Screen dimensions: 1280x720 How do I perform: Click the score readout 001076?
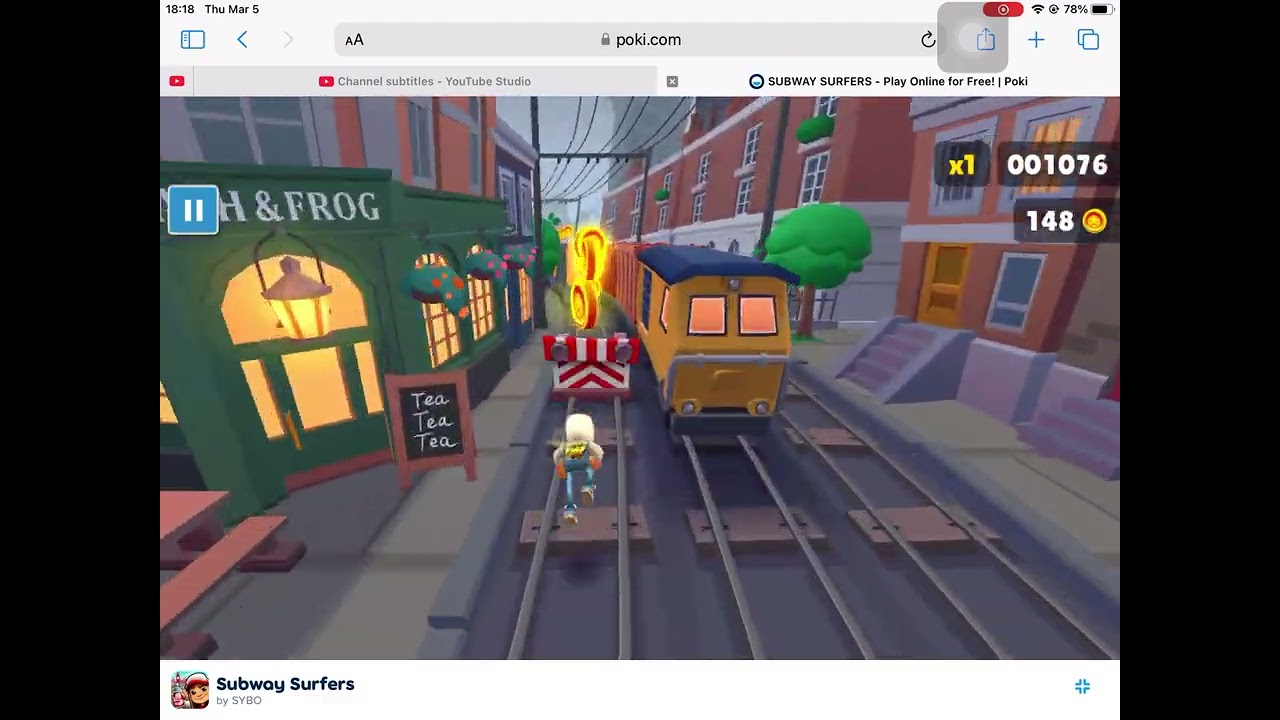click(1057, 165)
